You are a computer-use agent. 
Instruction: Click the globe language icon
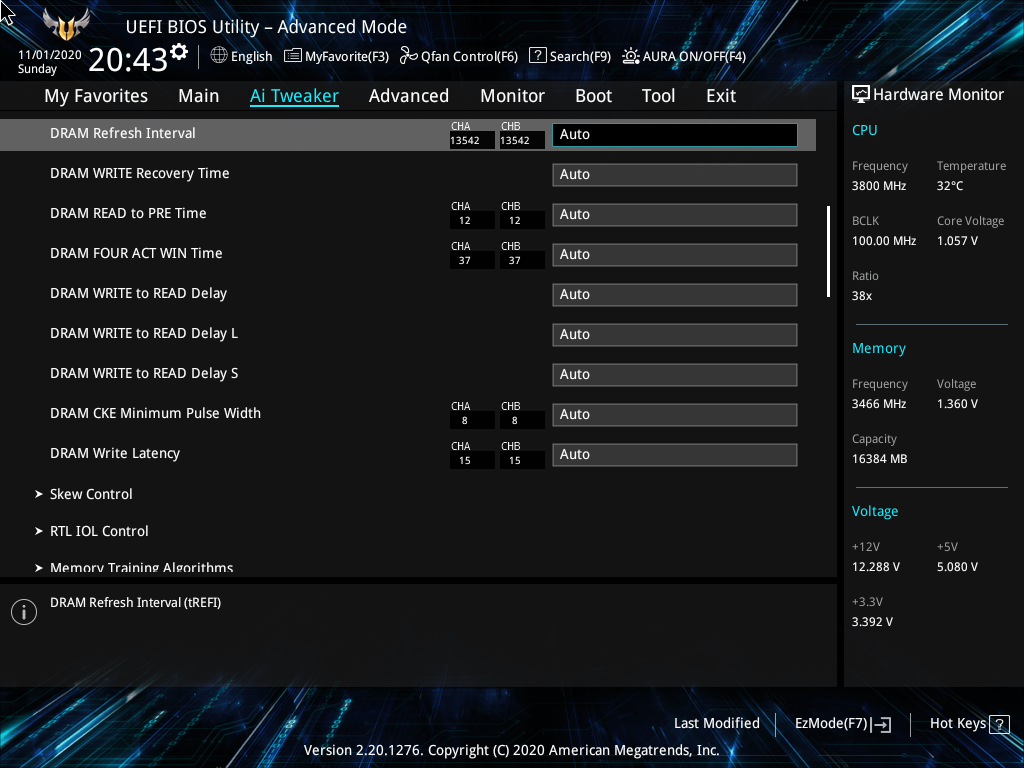219,56
